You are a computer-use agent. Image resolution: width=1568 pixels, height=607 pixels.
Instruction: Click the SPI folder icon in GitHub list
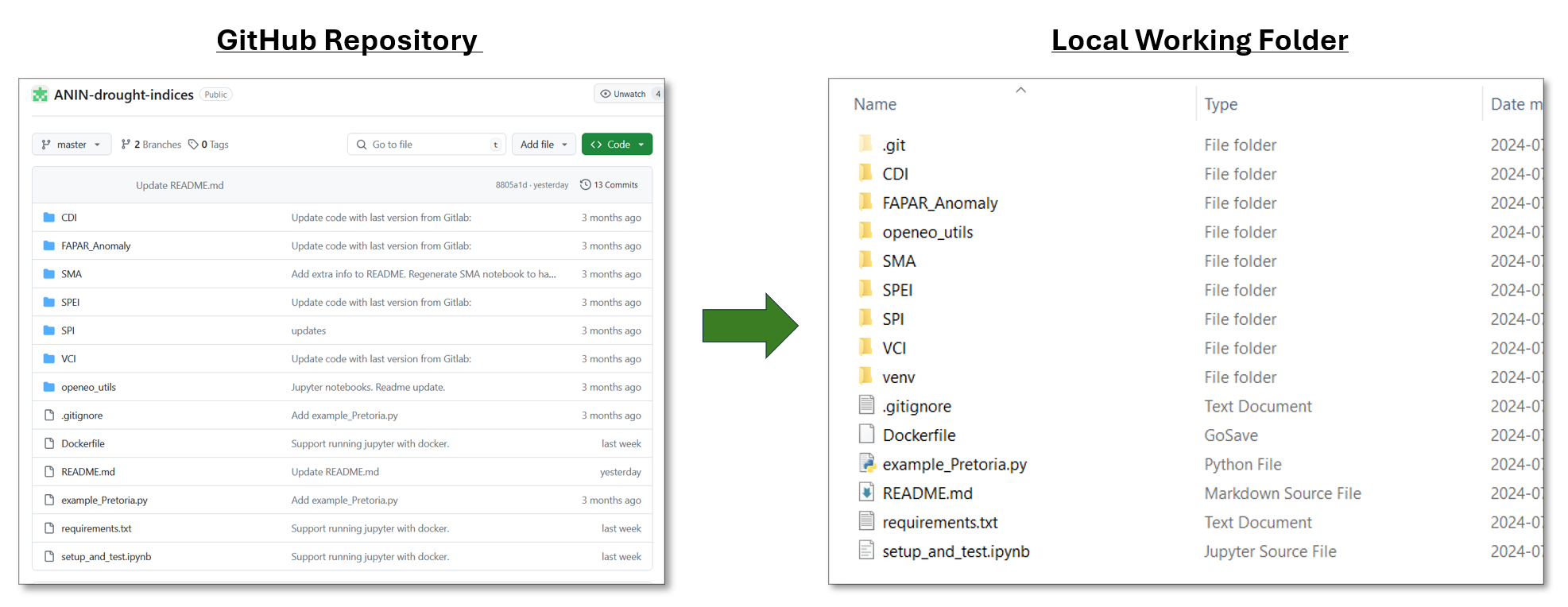(x=49, y=331)
